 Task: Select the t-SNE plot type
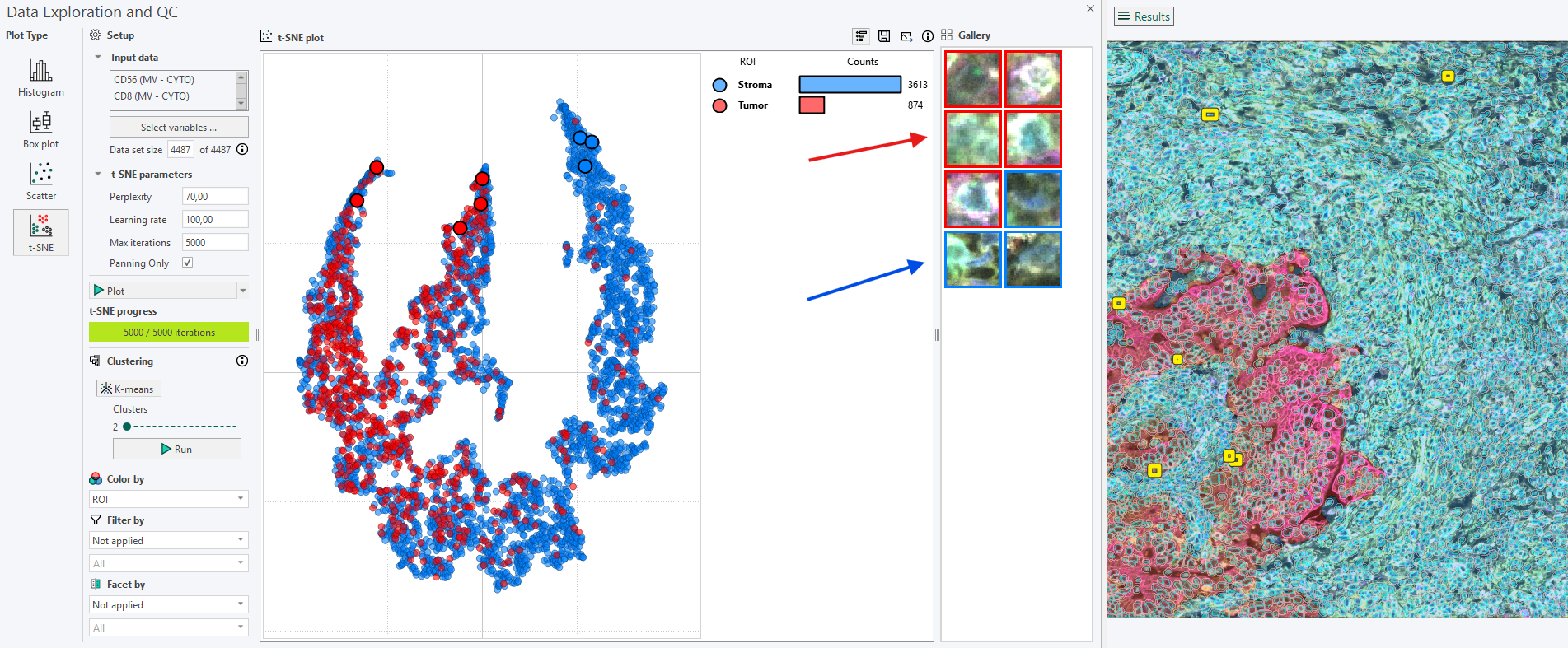point(40,232)
